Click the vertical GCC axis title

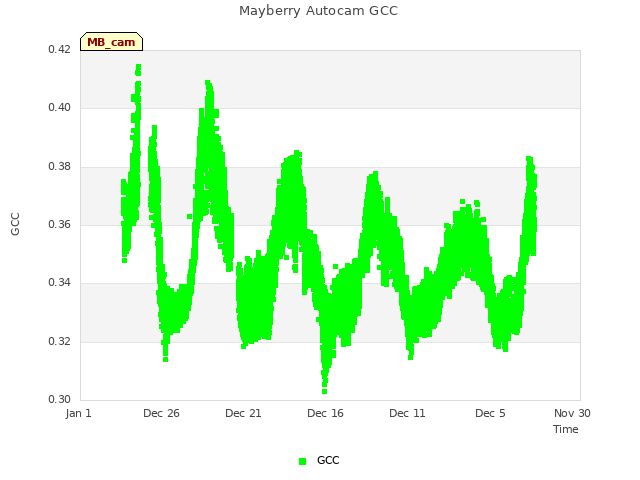[15, 224]
